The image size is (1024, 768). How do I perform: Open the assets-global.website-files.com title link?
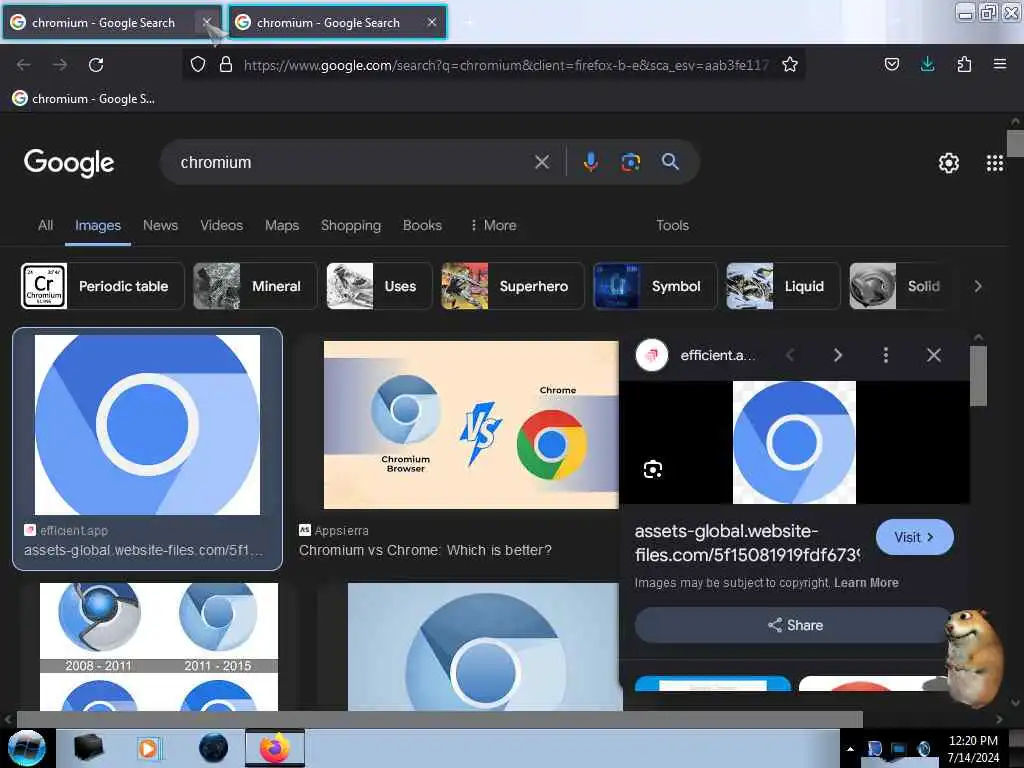click(747, 543)
